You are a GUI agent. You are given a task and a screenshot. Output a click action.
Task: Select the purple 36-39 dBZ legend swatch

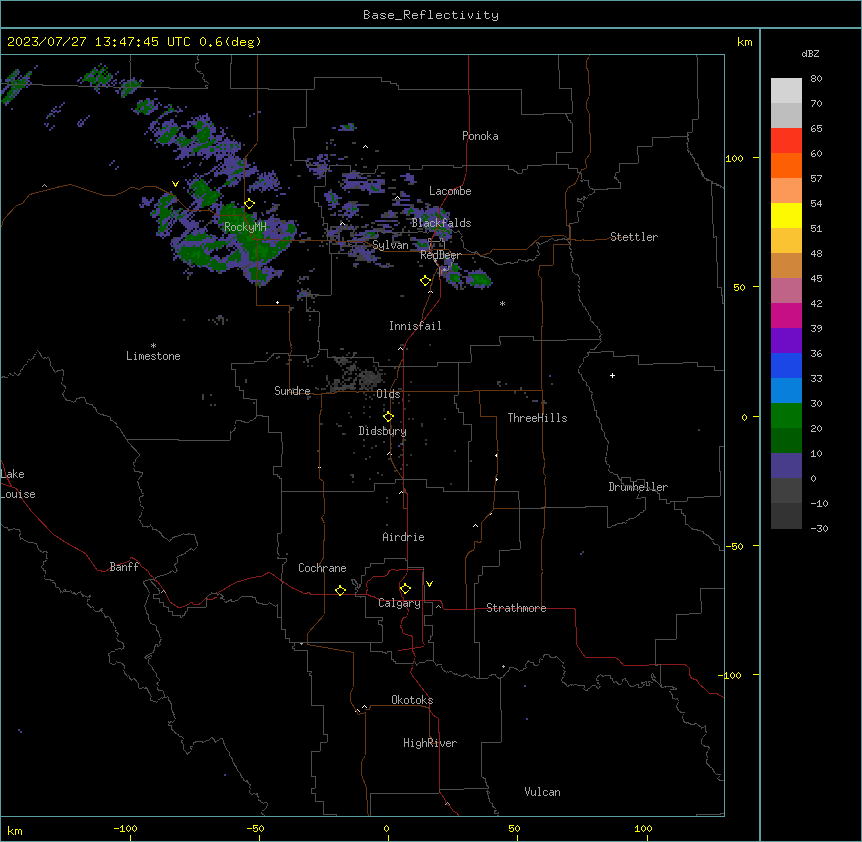tap(786, 341)
